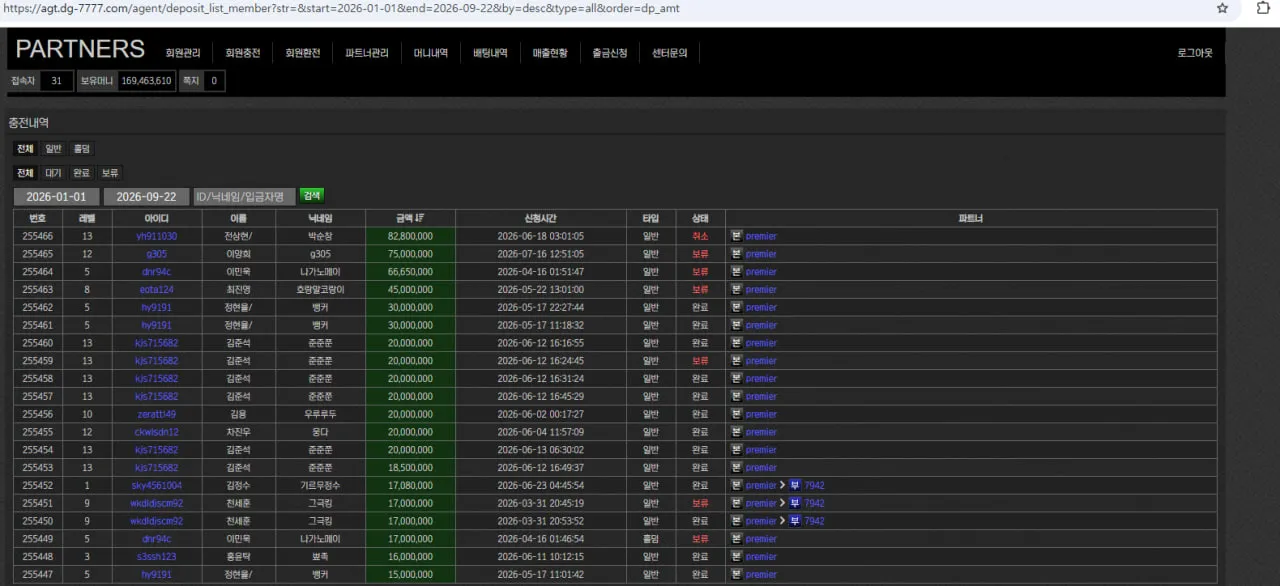
Task: Open member s3ssh123 link
Action: (x=157, y=557)
